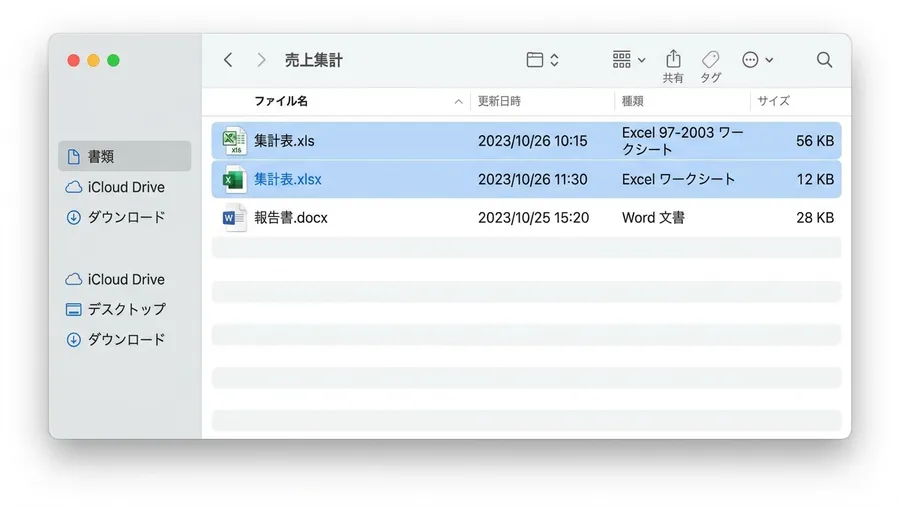This screenshot has height=506, width=900.
Task: Minimize the window with yellow button
Action: (x=94, y=60)
